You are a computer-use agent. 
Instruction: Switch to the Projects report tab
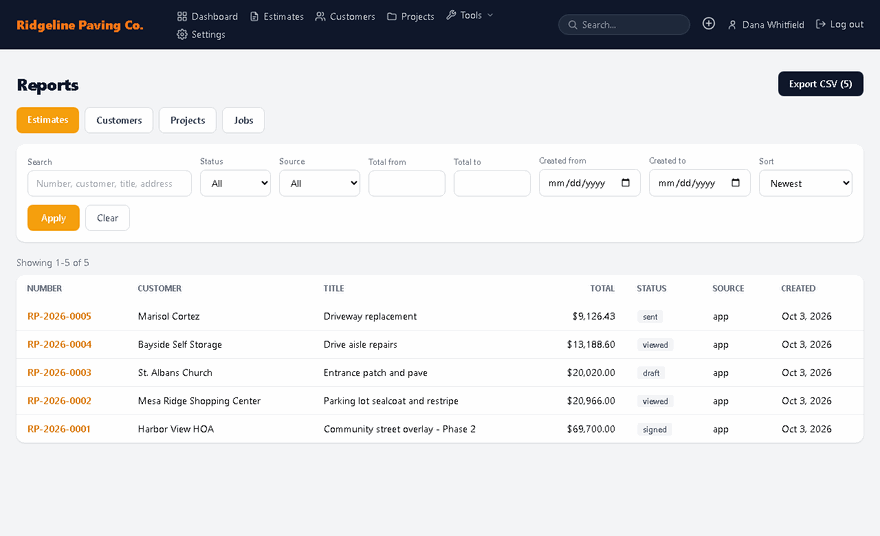point(187,120)
